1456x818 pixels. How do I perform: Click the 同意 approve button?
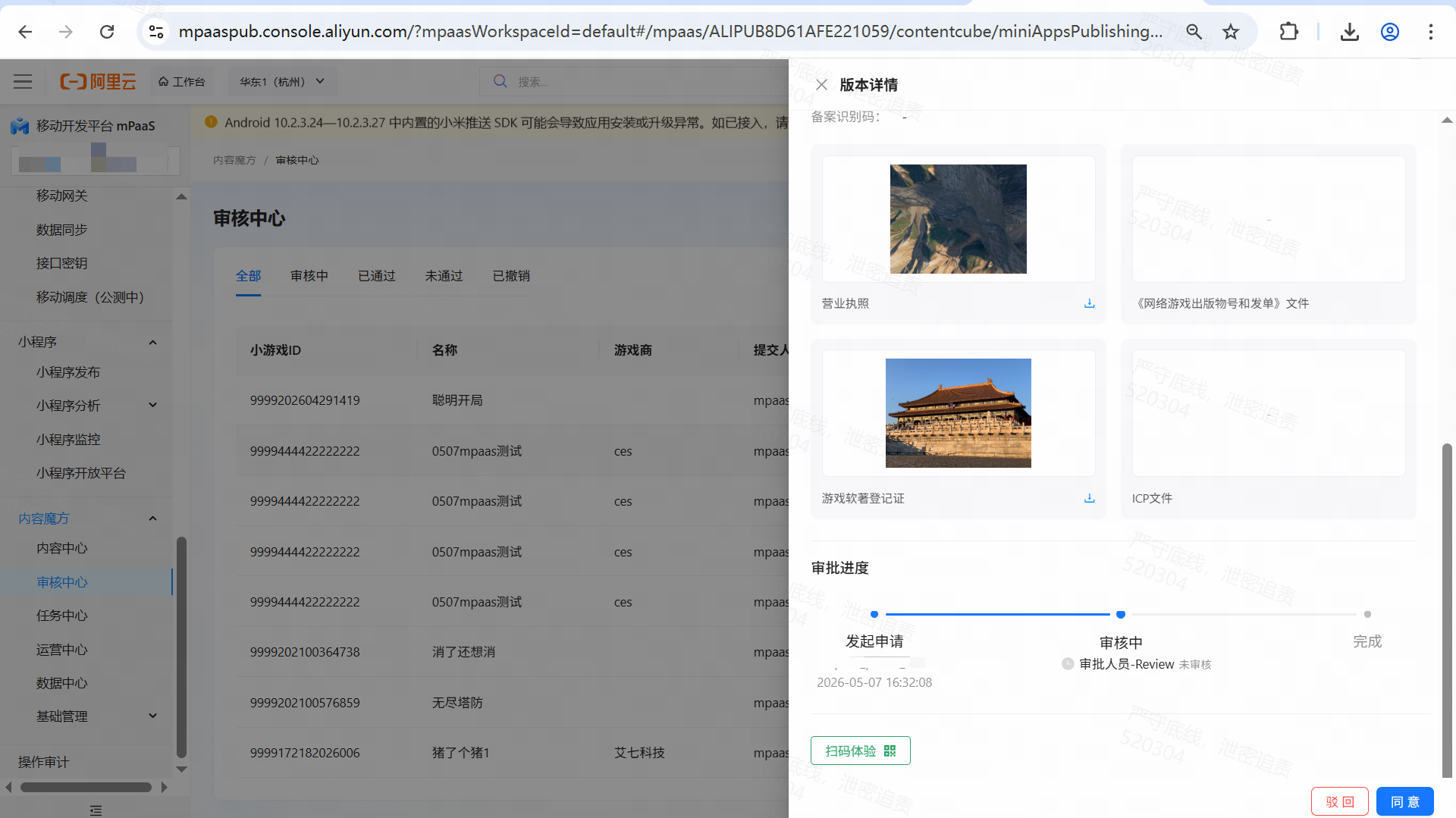coord(1405,801)
